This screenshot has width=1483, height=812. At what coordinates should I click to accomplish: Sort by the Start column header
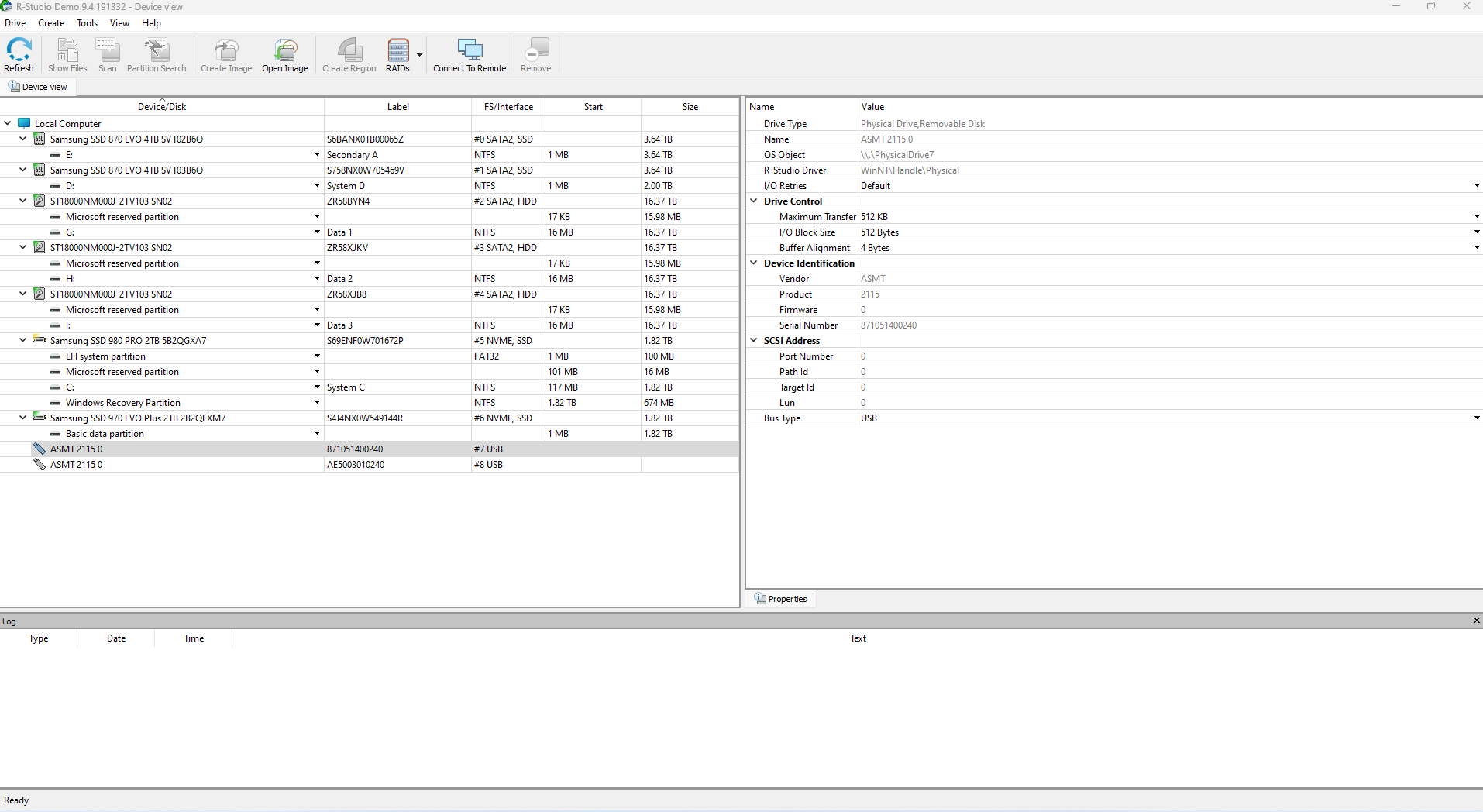click(594, 107)
